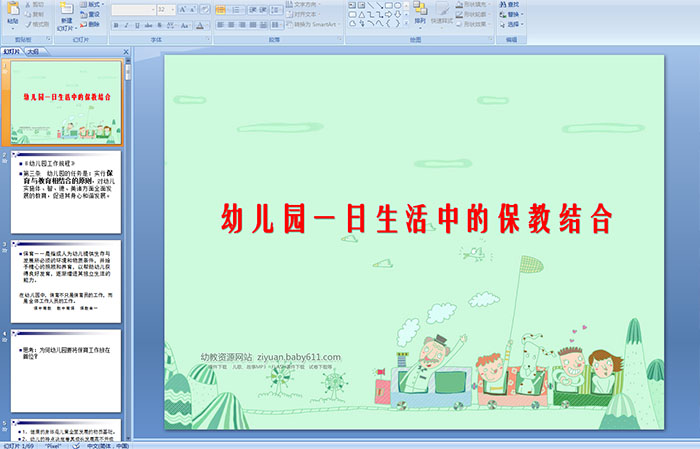700x449 pixels.
Task: Click the red slide title text
Action: 417,219
